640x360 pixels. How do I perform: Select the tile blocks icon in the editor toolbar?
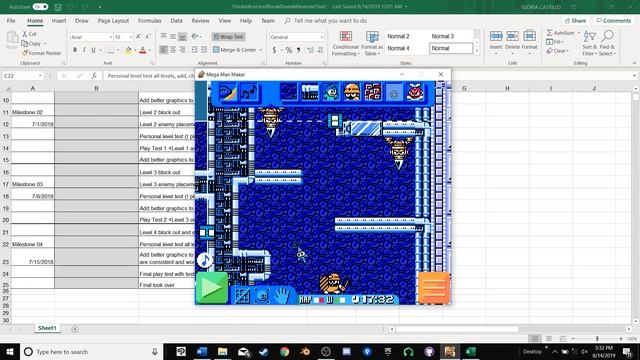pyautogui.click(x=310, y=92)
